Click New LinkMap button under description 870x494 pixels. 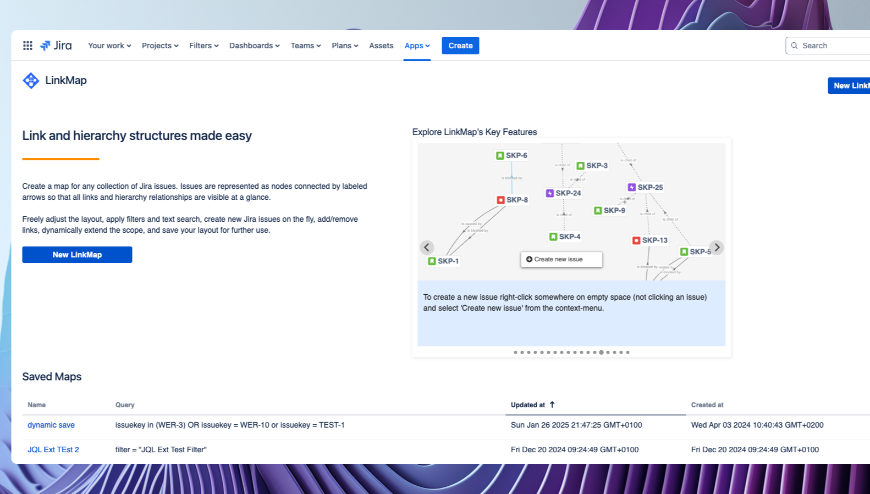(77, 255)
